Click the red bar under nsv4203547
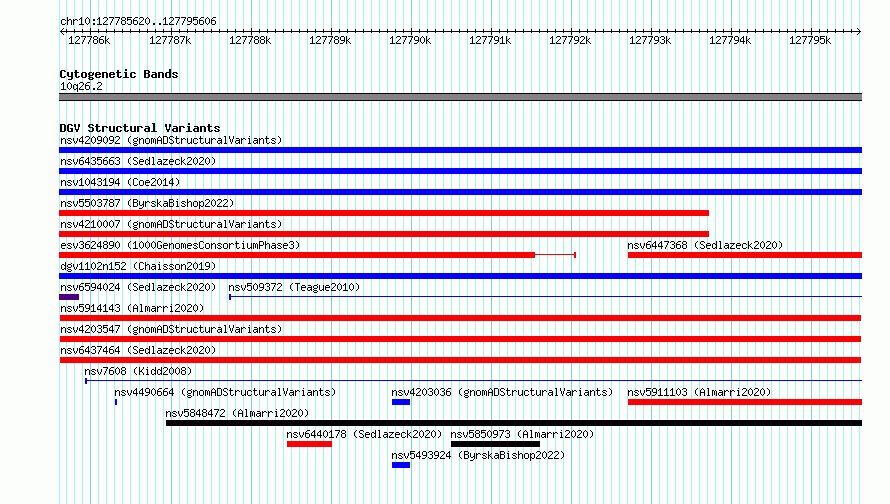The image size is (890, 504). click(460, 339)
